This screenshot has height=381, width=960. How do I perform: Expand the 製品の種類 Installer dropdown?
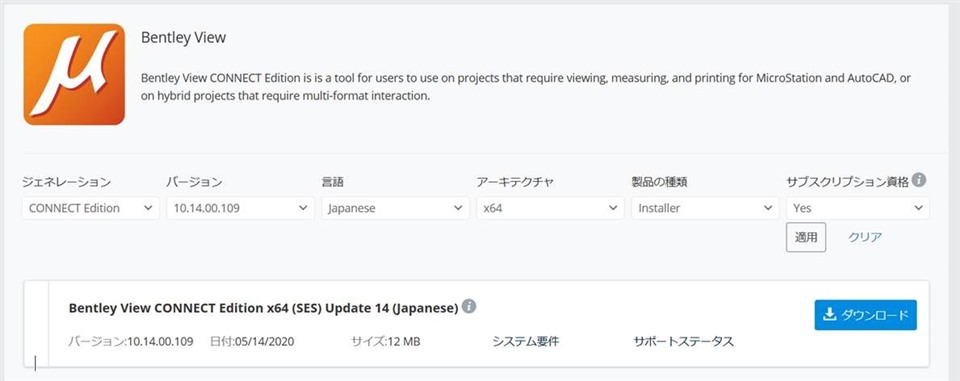[x=705, y=208]
